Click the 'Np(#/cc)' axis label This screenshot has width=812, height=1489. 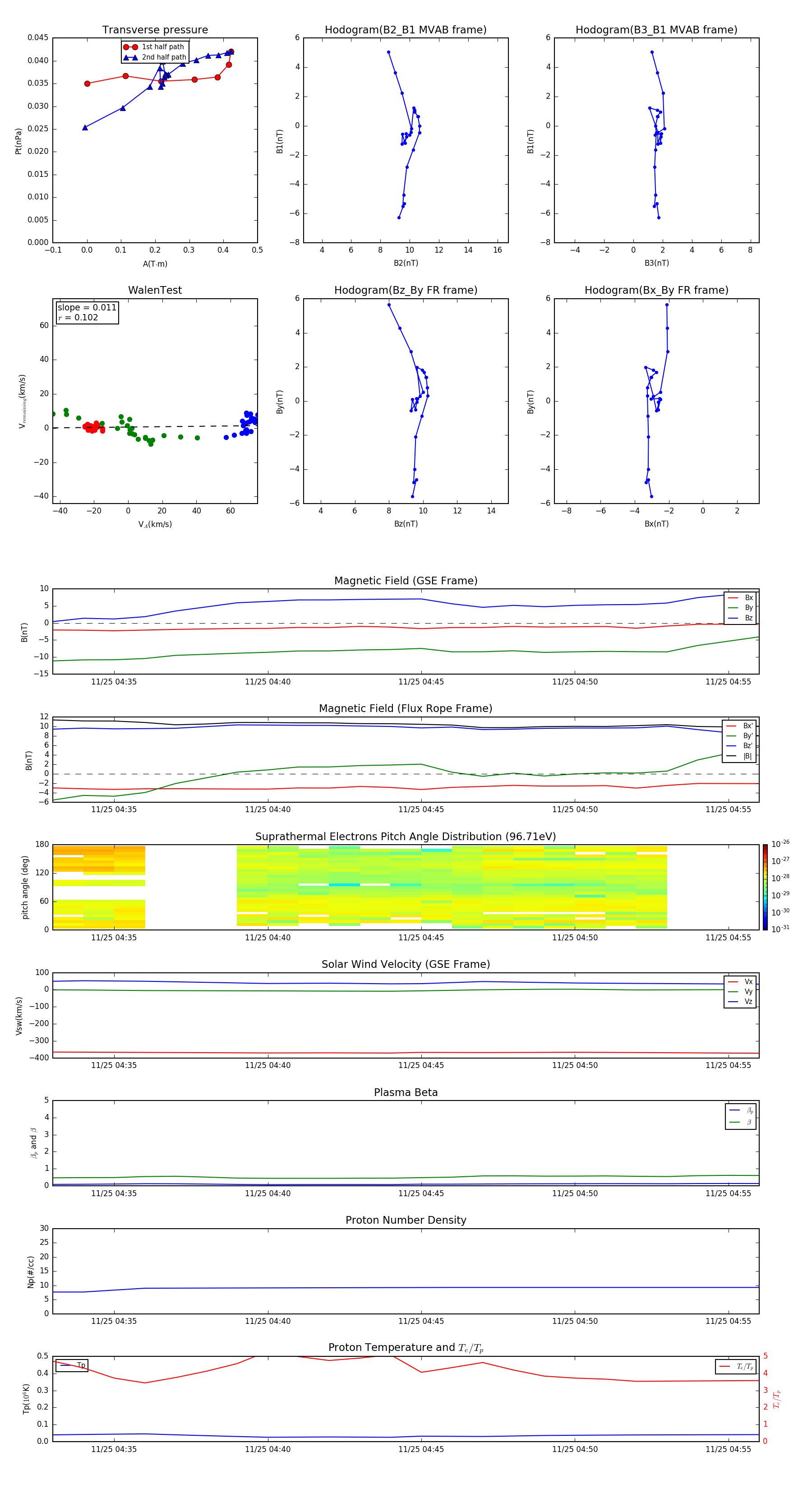tap(31, 1272)
